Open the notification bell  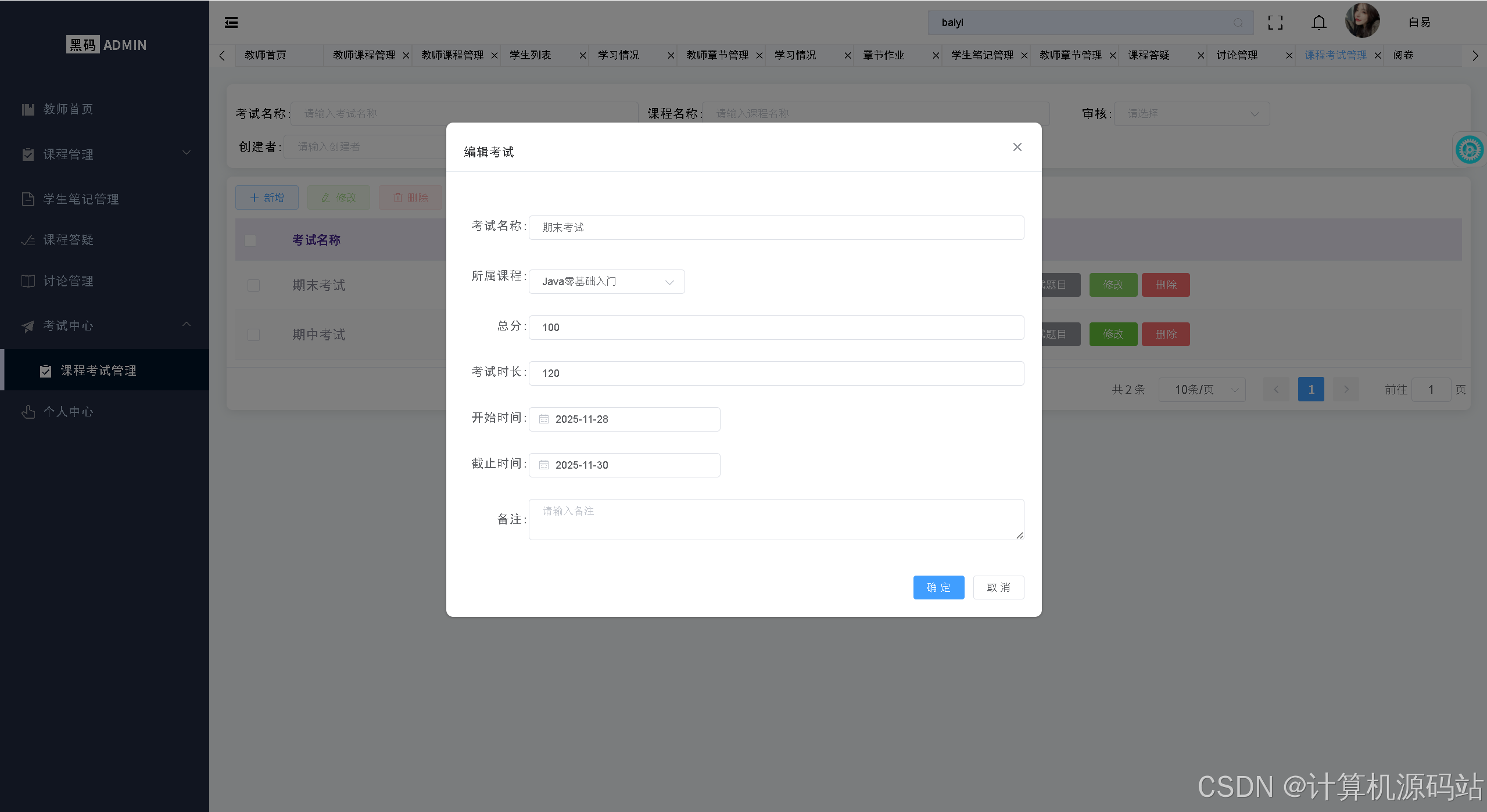(x=1318, y=22)
